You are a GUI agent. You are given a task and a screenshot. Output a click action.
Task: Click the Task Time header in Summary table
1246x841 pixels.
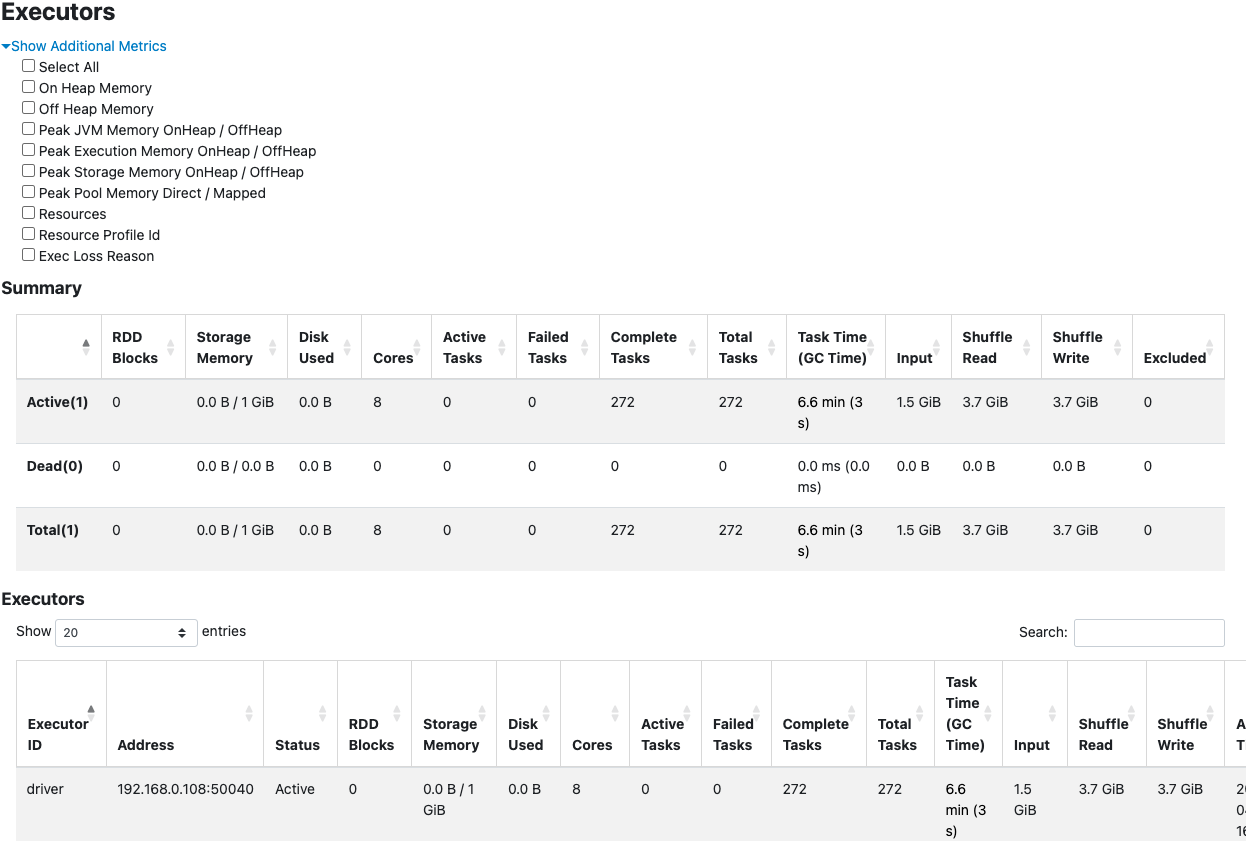click(x=832, y=347)
